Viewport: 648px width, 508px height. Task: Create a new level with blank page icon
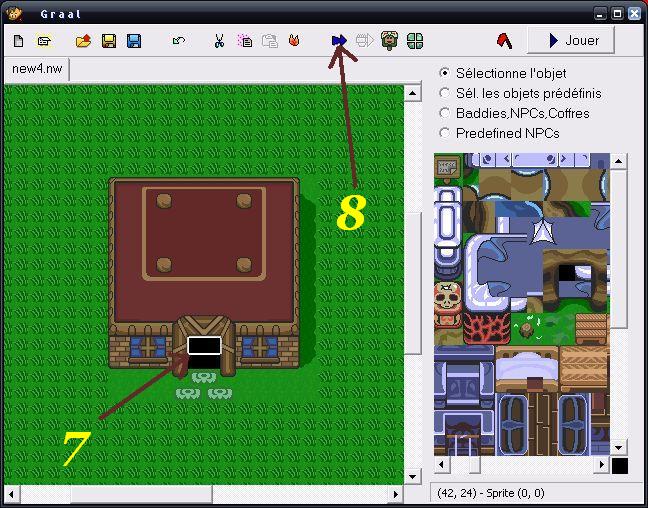click(x=19, y=41)
